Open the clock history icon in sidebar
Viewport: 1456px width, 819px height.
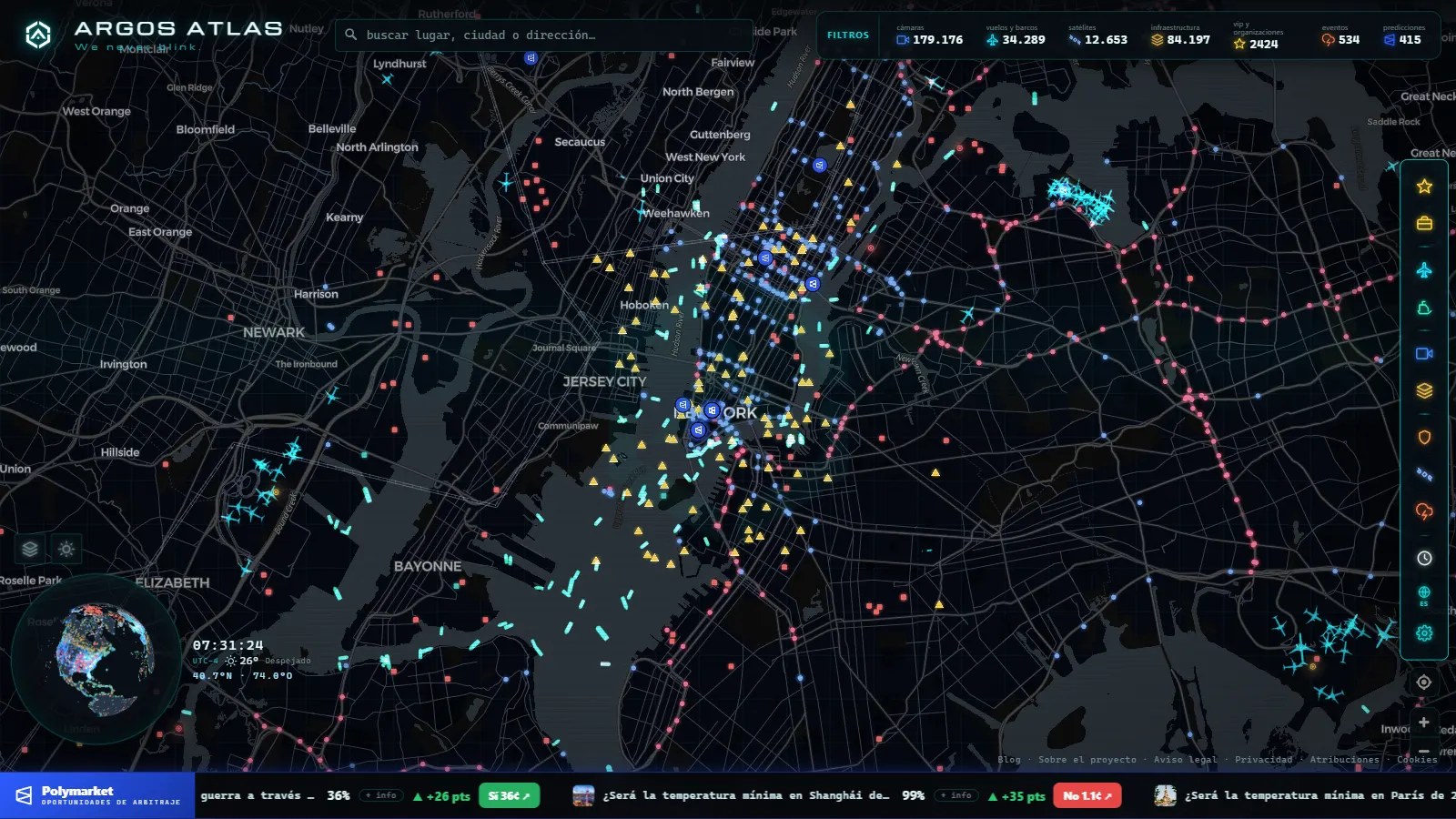(x=1424, y=558)
